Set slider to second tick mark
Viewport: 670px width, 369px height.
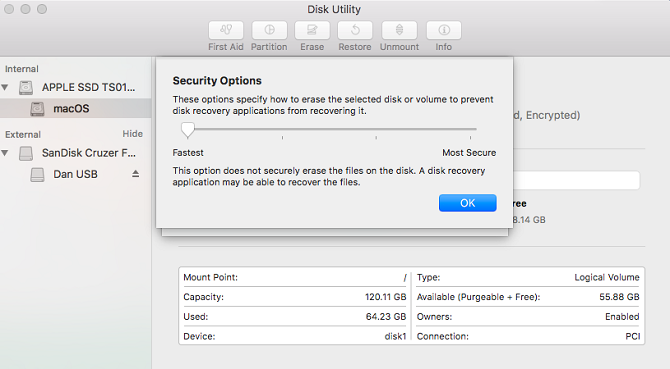point(282,138)
